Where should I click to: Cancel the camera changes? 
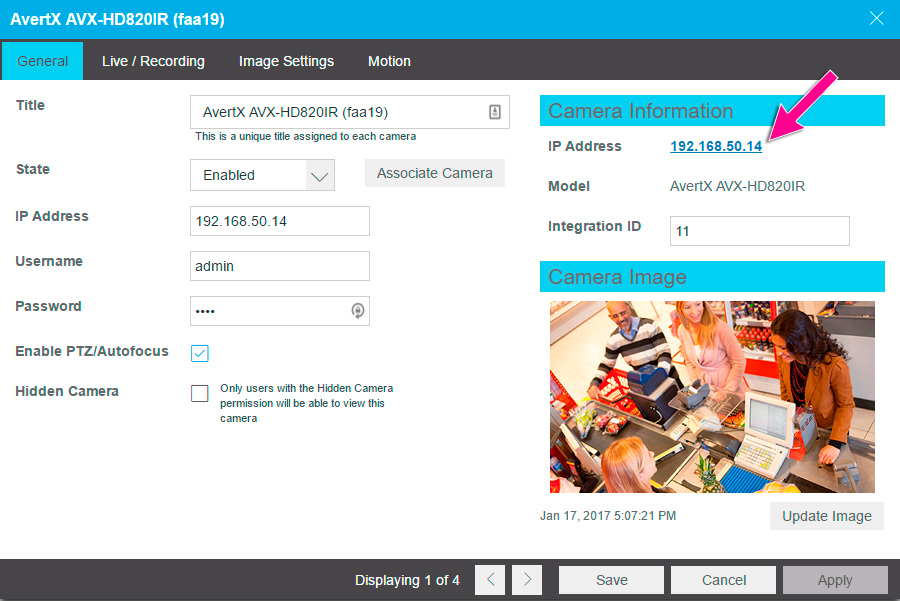click(724, 580)
